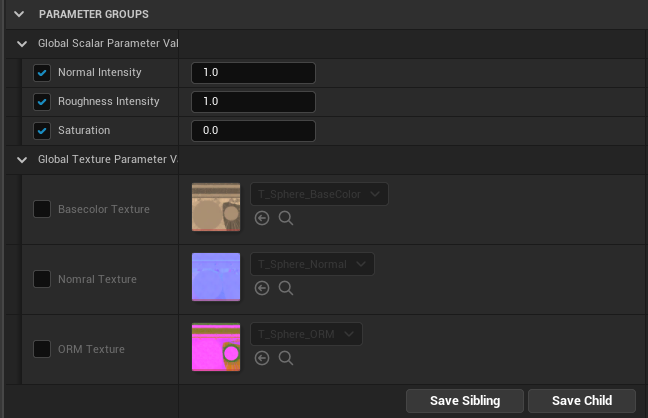The height and width of the screenshot is (418, 648).
Task: Uncheck the Saturation override checkbox
Action: [42, 131]
